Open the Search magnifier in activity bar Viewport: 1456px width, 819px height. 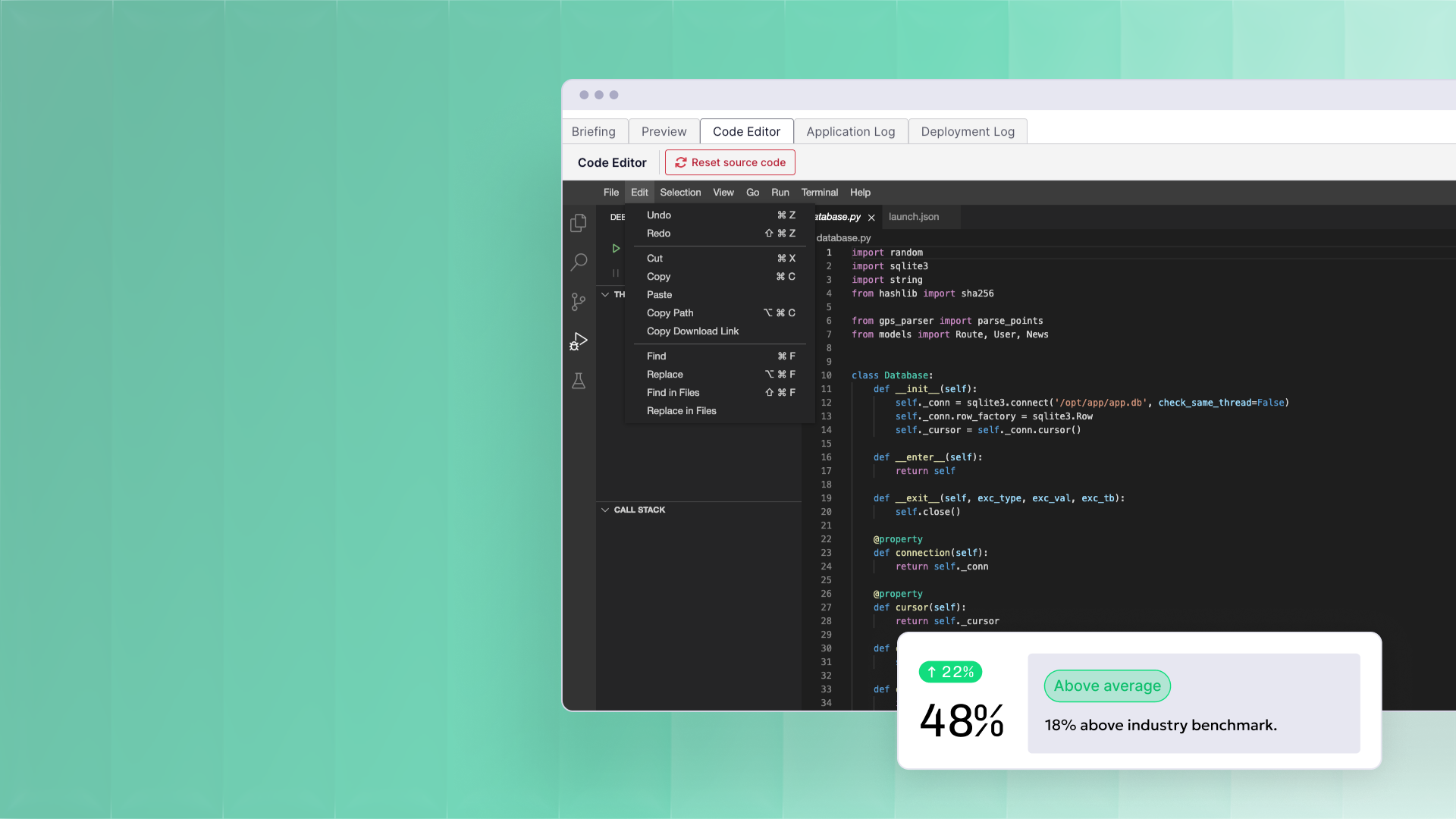579,262
